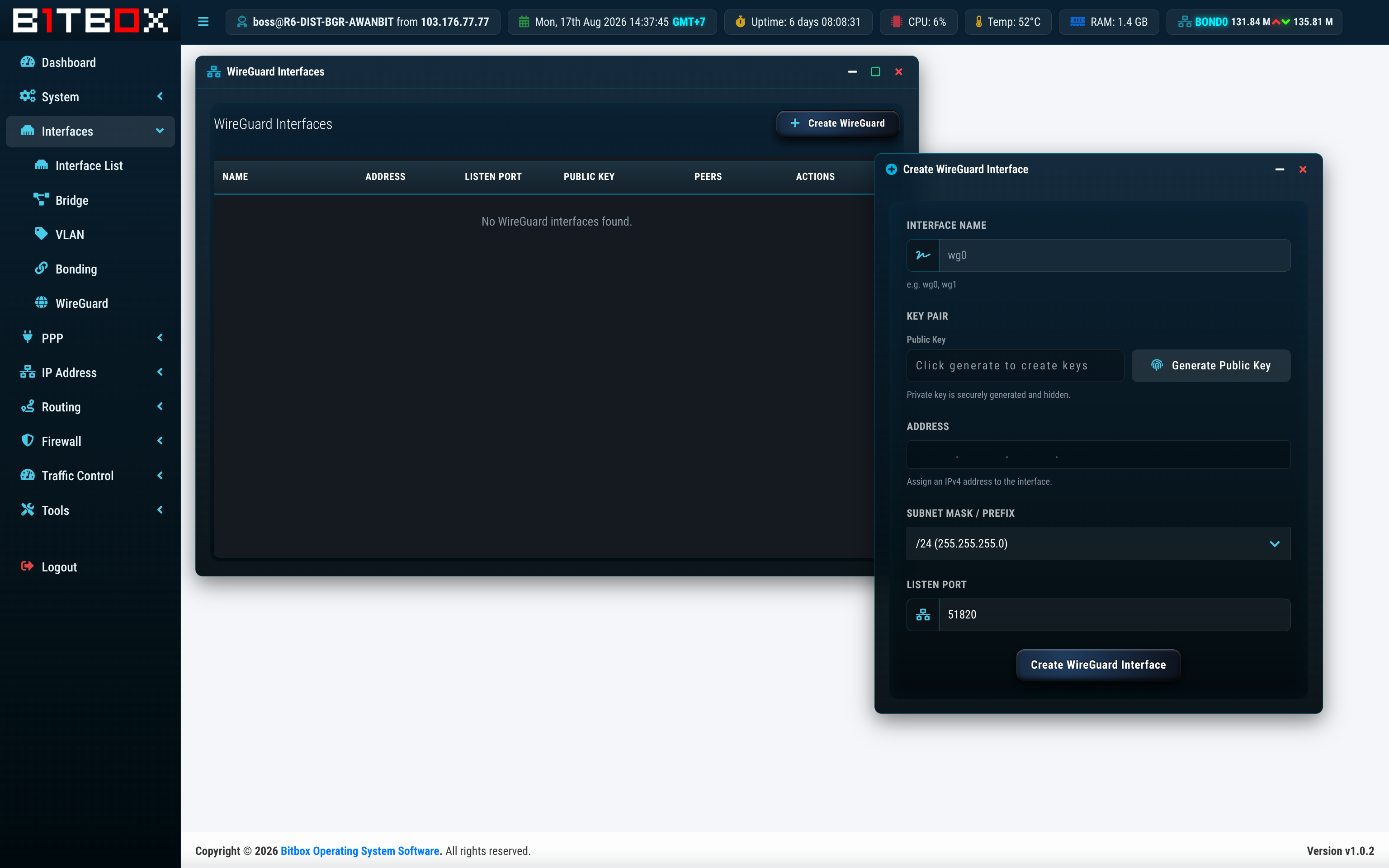Screen dimensions: 1389x868
Task: Focus the Public Key text field
Action: [x=1015, y=366]
